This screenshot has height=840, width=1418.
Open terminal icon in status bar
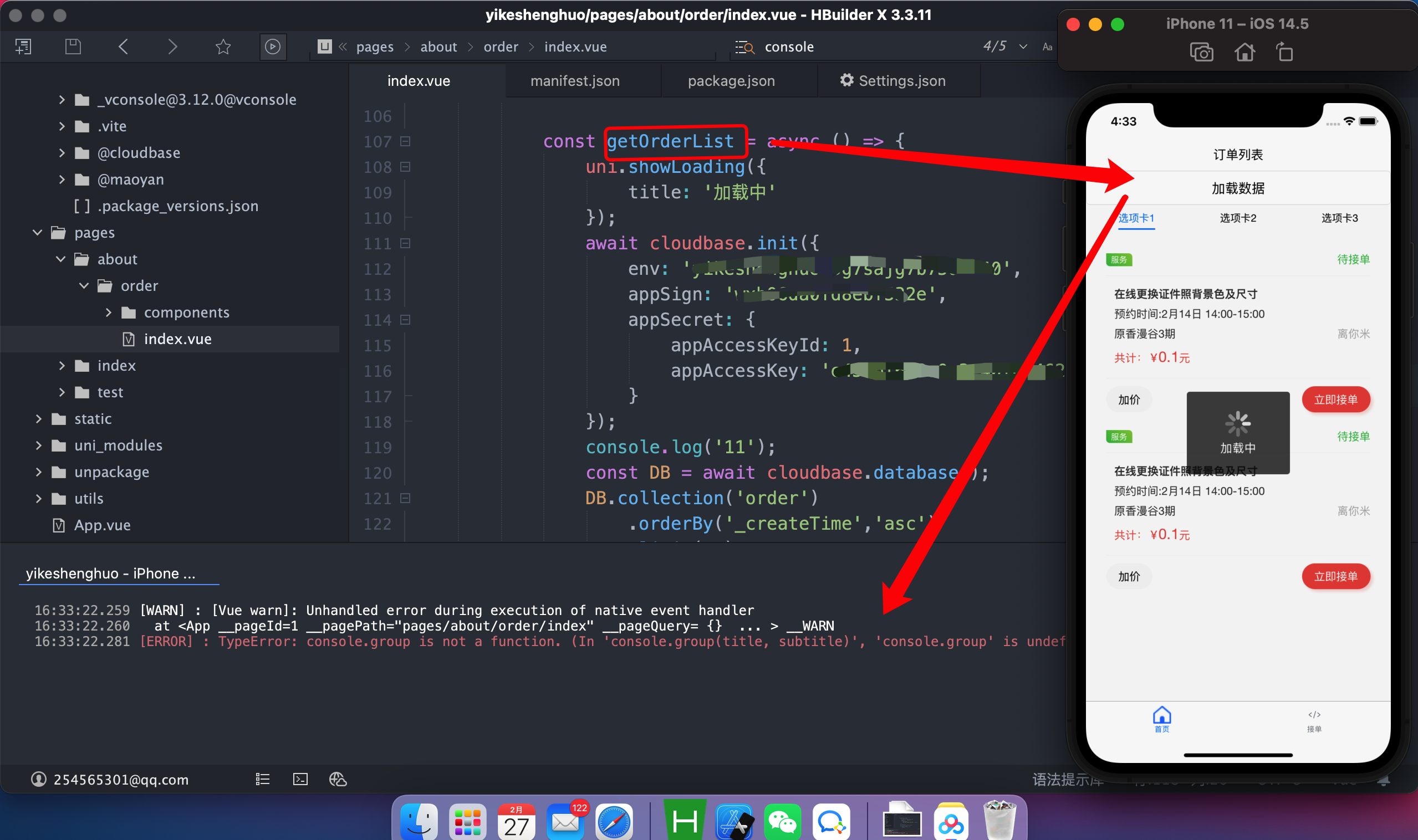point(300,780)
